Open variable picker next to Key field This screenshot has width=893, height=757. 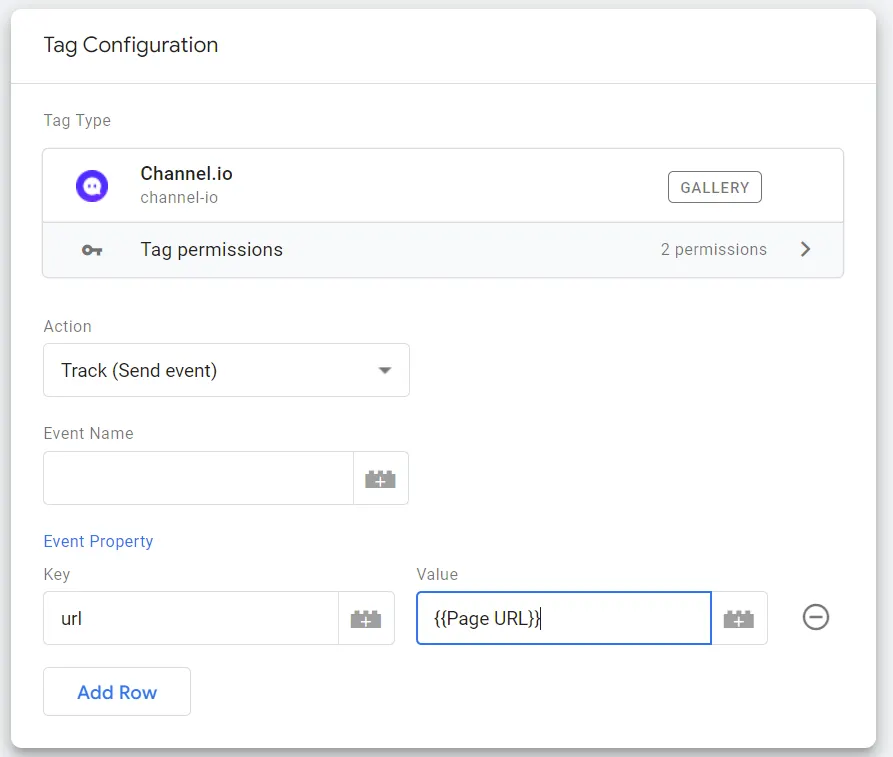click(366, 619)
